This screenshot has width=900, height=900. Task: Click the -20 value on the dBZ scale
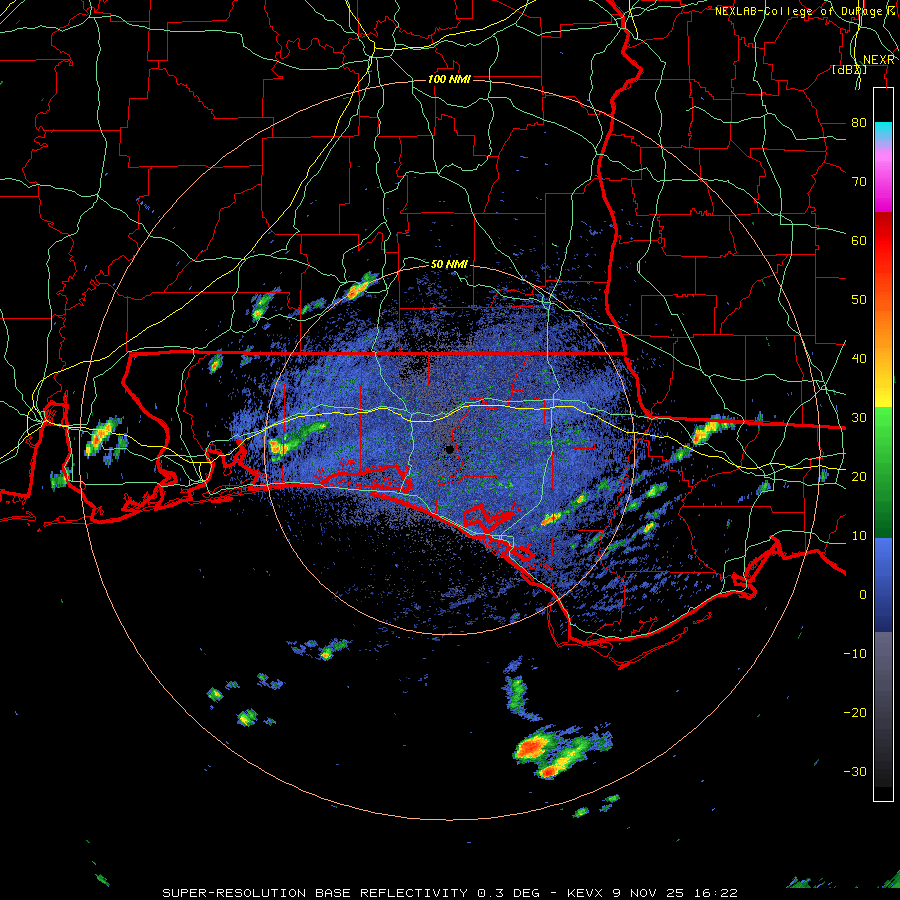(855, 713)
